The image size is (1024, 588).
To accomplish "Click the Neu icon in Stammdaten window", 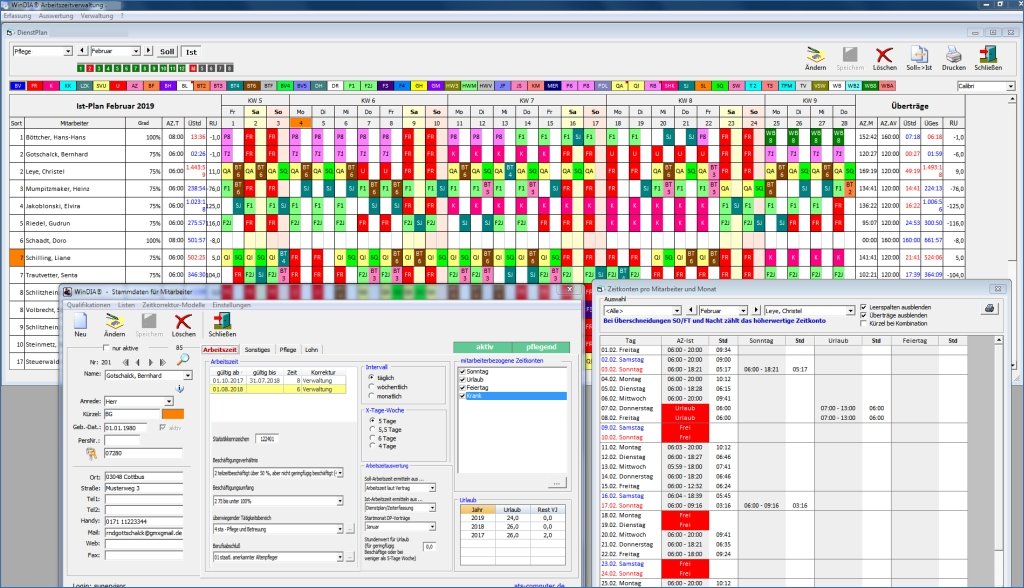I will (x=80, y=321).
